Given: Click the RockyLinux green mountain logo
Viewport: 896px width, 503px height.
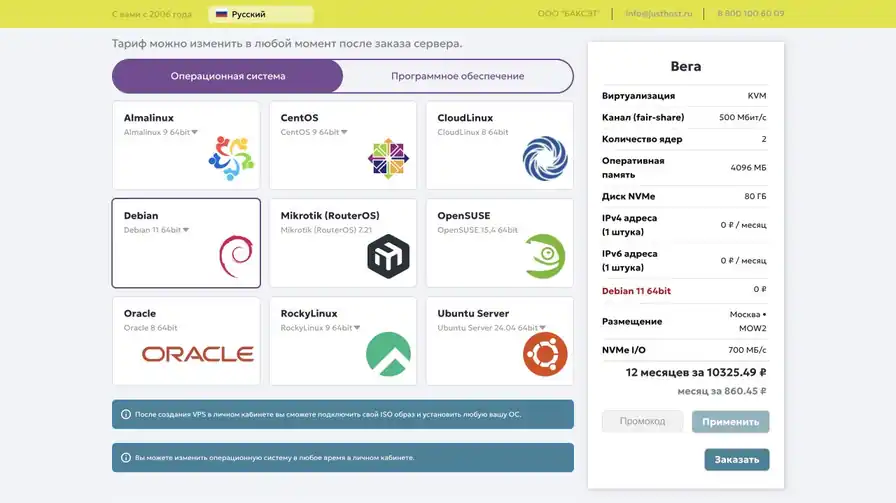Looking at the screenshot, I should click(x=389, y=354).
